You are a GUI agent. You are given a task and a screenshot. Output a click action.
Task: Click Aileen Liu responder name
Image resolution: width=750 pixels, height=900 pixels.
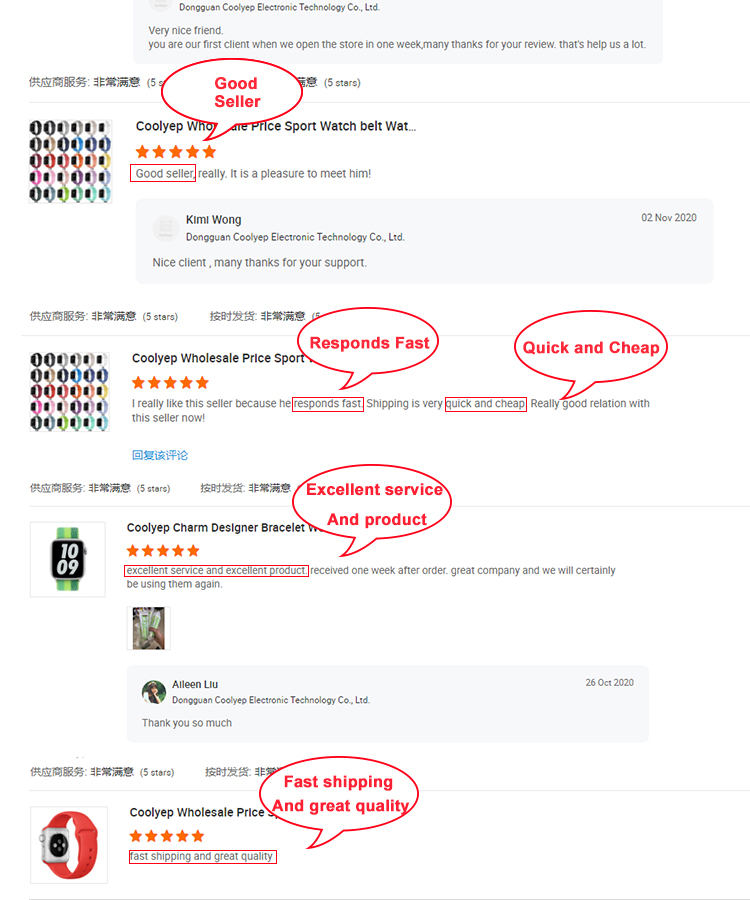(195, 684)
